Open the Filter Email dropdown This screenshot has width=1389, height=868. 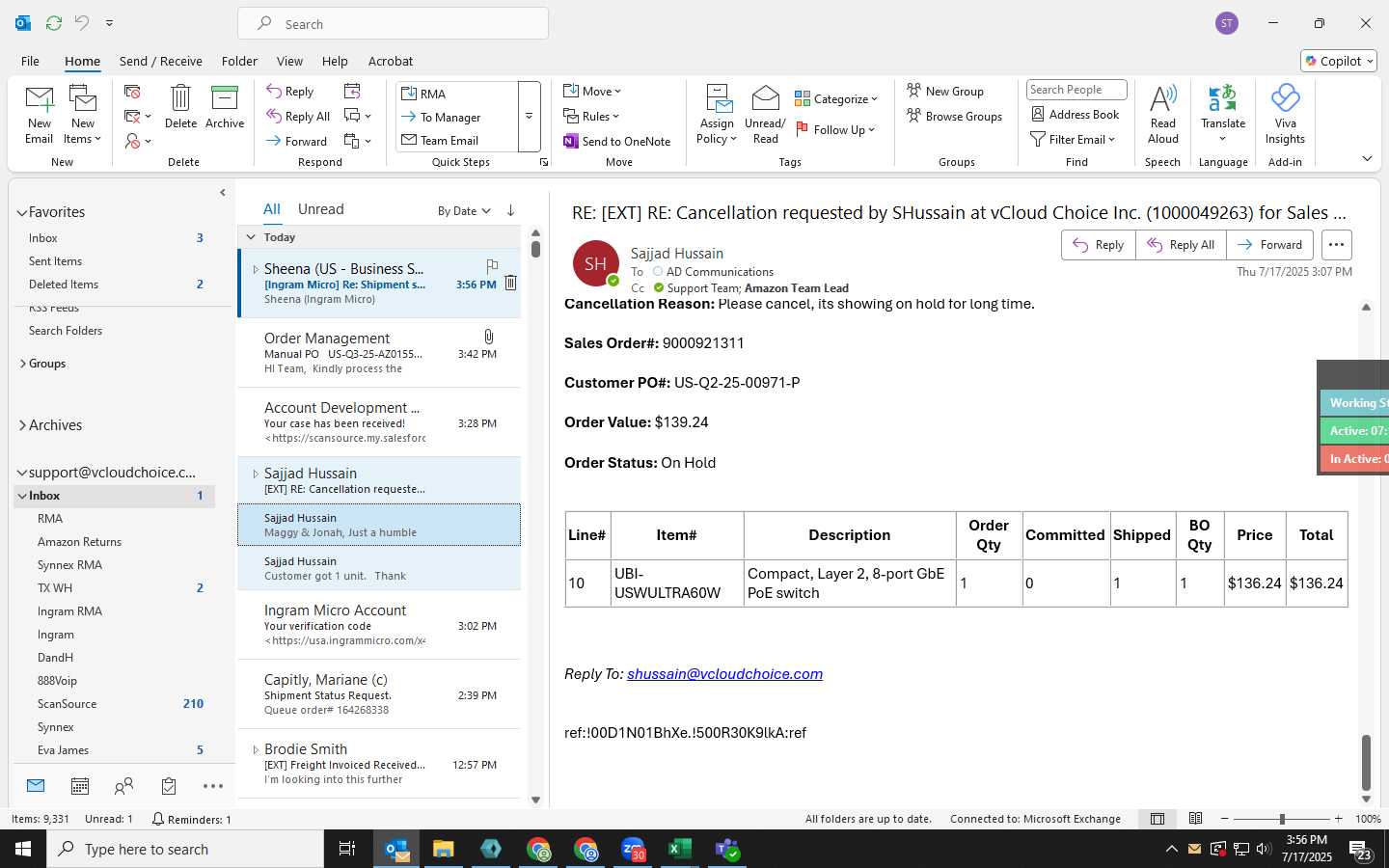click(x=1073, y=139)
